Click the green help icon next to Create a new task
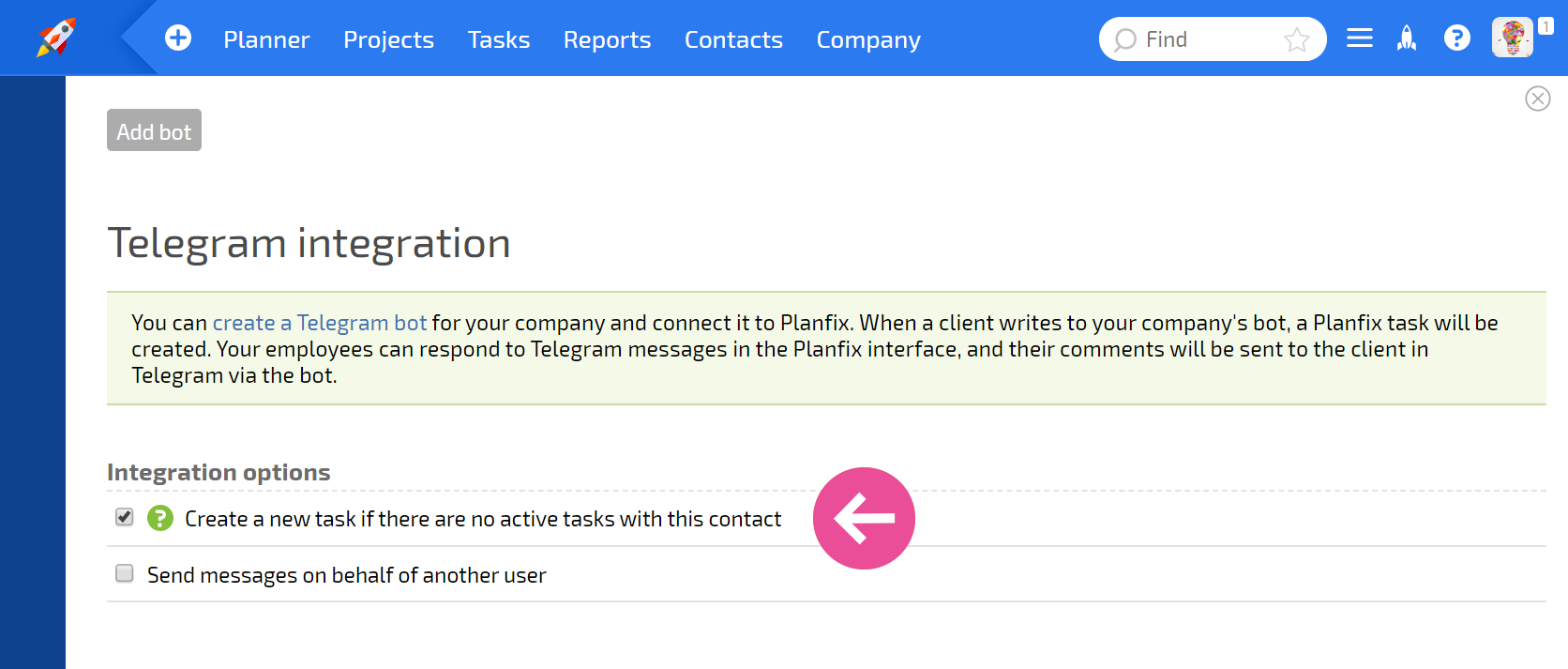1568x669 pixels. point(160,518)
